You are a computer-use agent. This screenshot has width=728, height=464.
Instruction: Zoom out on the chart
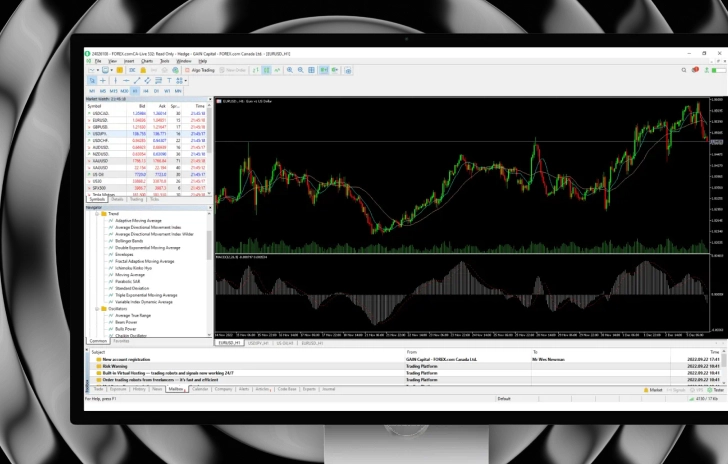tap(300, 70)
